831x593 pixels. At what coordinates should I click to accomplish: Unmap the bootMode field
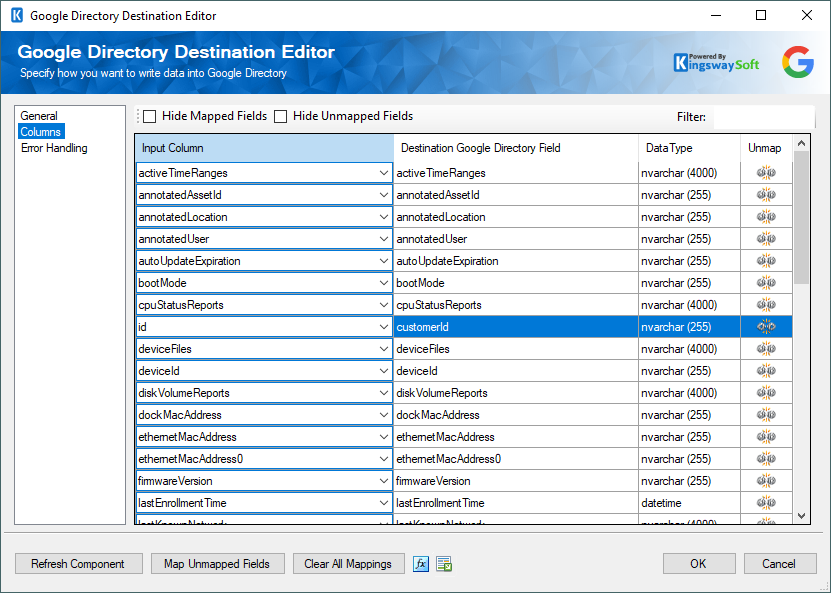(x=765, y=282)
